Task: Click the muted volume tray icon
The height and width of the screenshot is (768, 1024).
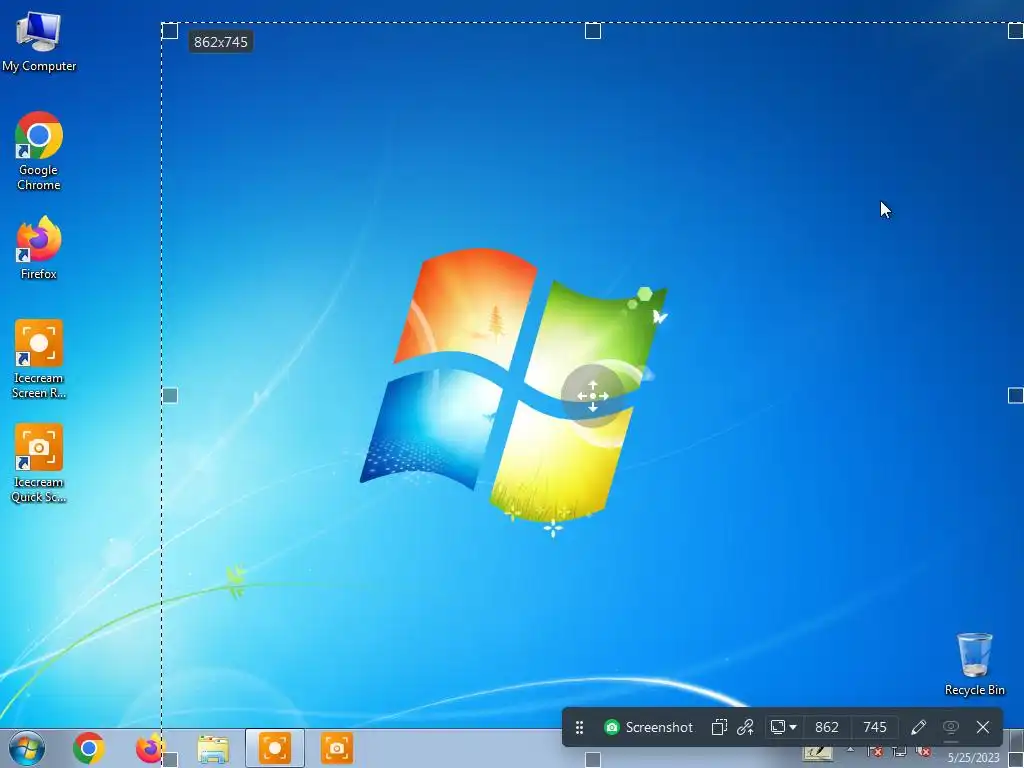Action: (923, 752)
